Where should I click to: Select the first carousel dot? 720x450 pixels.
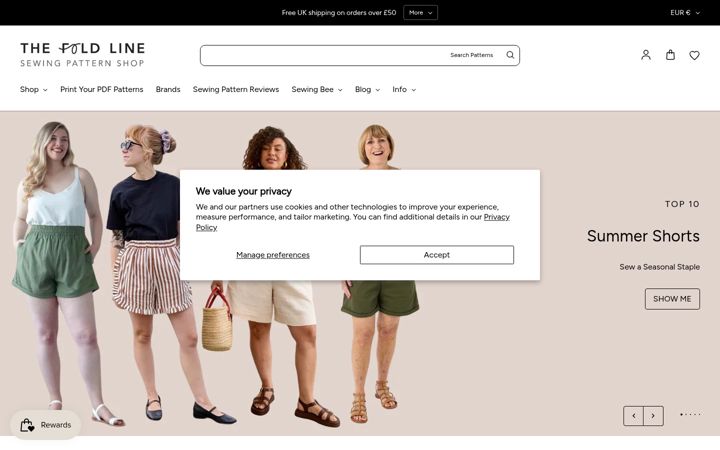coord(681,414)
